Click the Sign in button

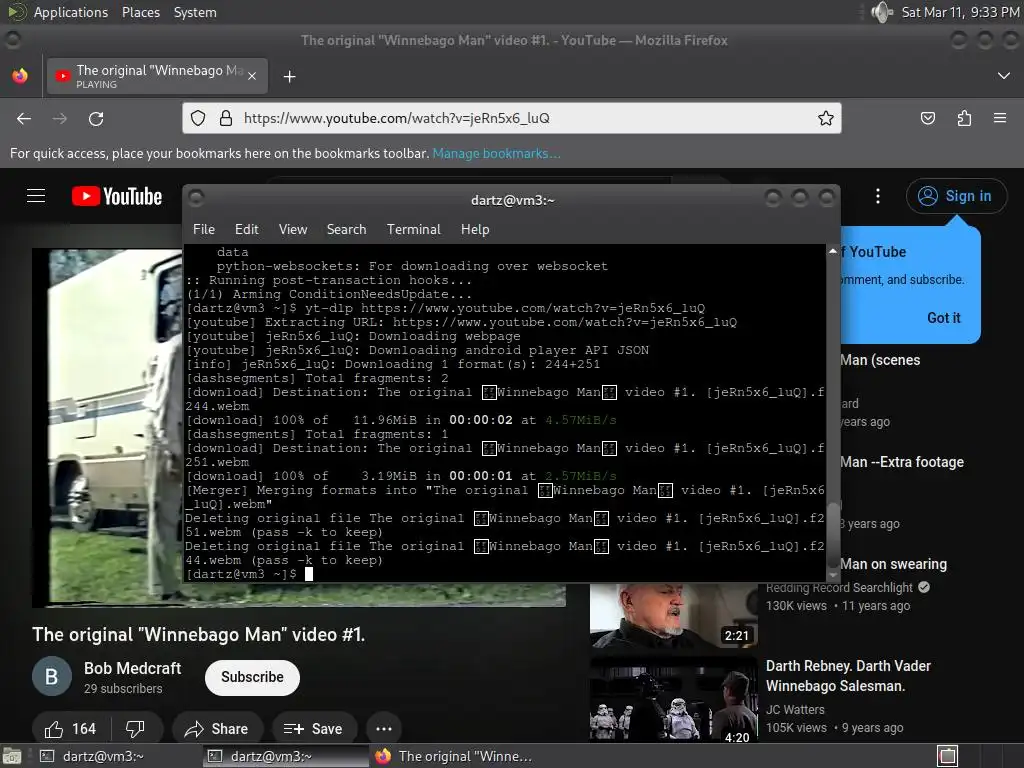(x=956, y=196)
